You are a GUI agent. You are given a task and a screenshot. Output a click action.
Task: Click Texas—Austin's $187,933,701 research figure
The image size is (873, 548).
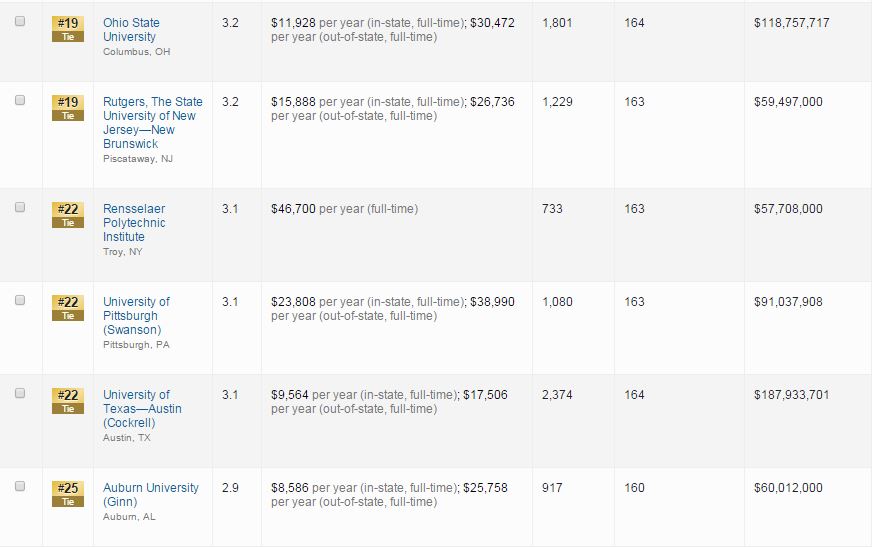(x=791, y=395)
